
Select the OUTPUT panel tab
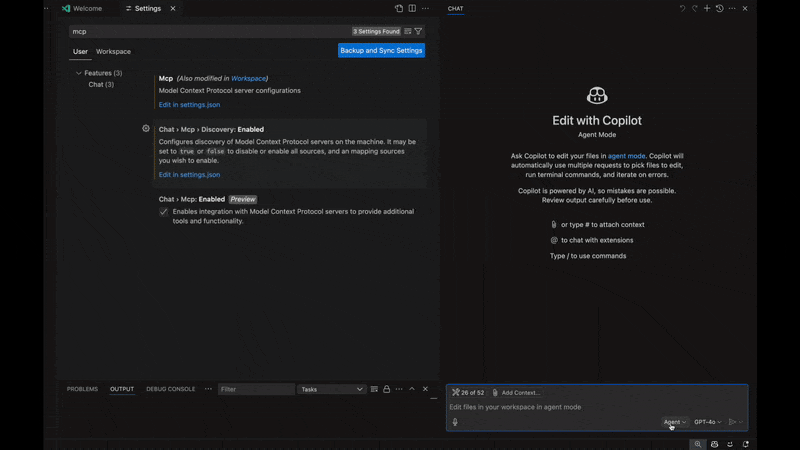tap(122, 389)
